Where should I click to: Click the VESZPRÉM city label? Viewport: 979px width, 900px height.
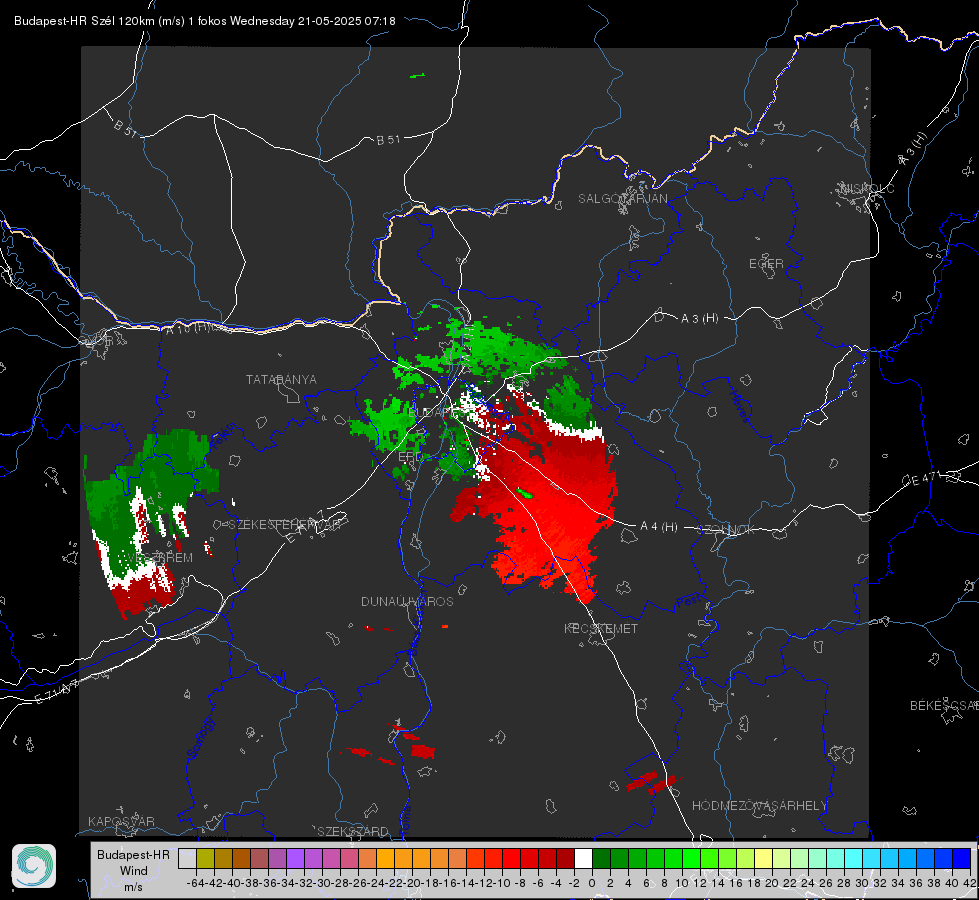159,558
